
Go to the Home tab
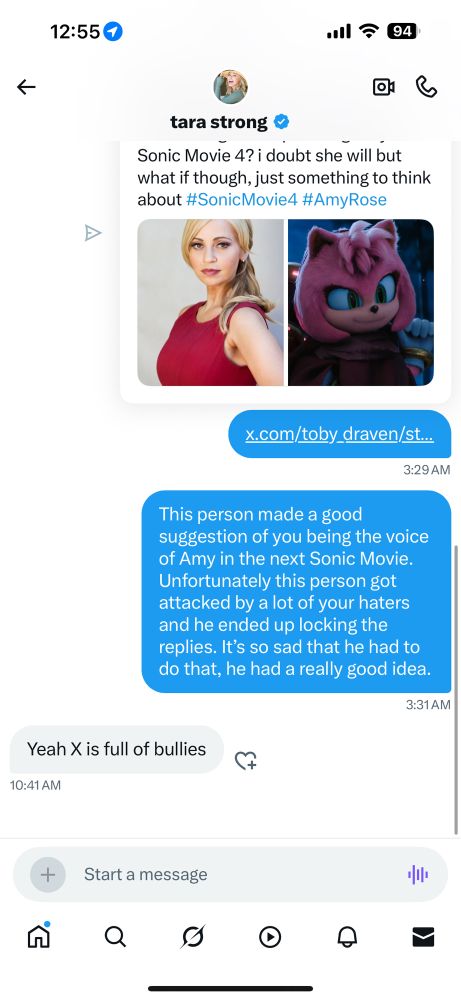38,936
